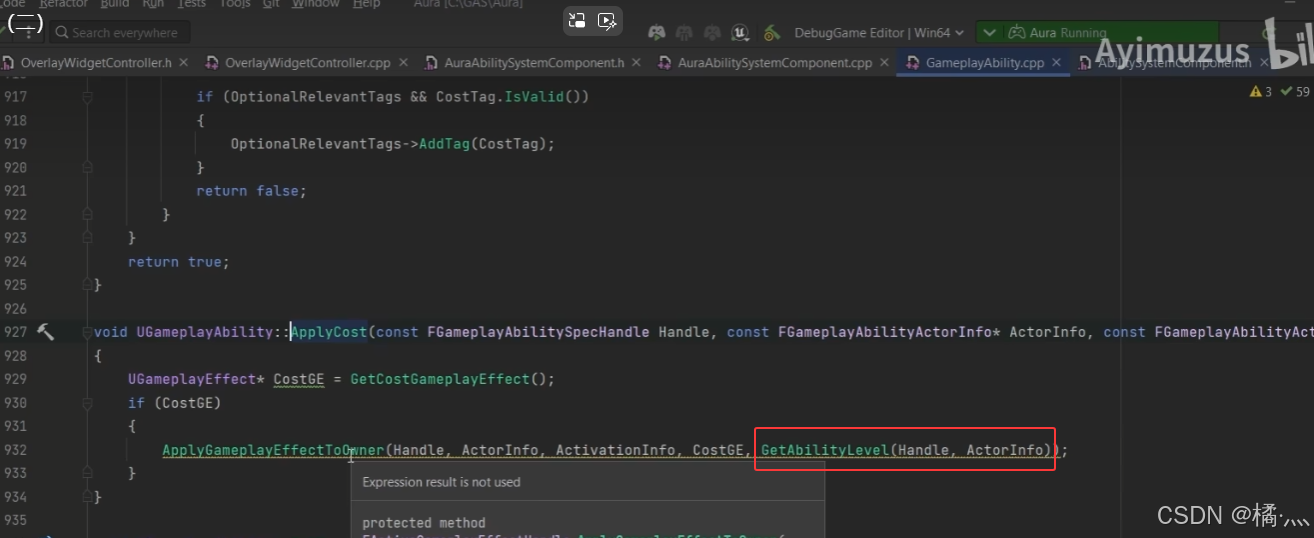Screen dimensions: 1314x538
Task: Close the AuraAbilitySystemComponent.h tab
Action: (637, 62)
